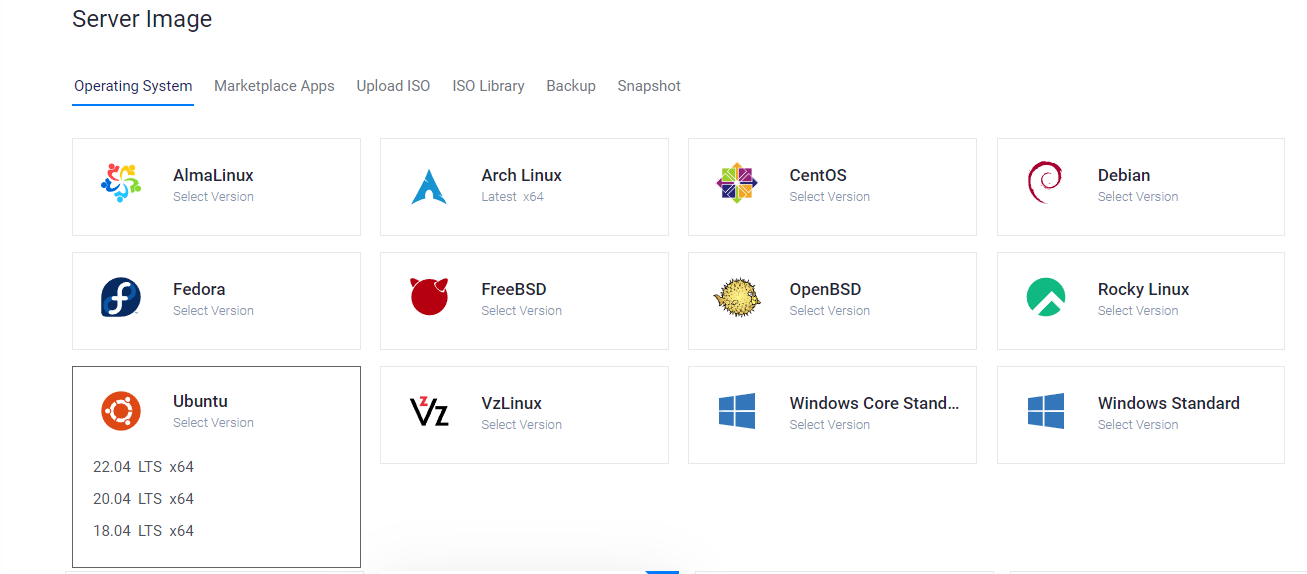The image size is (1307, 574).
Task: Open Select Version under Rocky Linux
Action: point(1138,311)
